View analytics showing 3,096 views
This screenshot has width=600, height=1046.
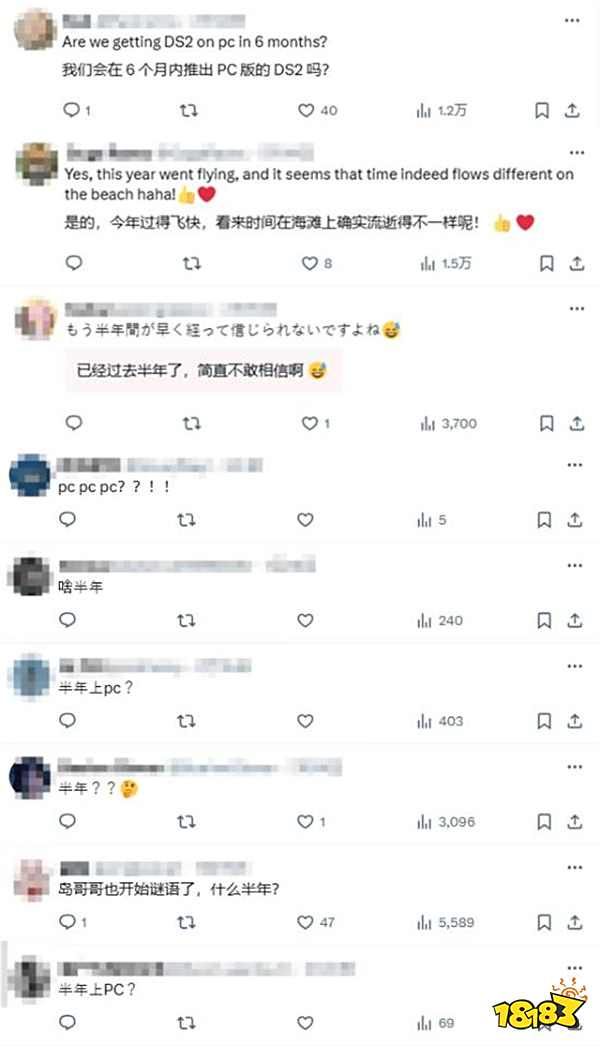tap(446, 822)
